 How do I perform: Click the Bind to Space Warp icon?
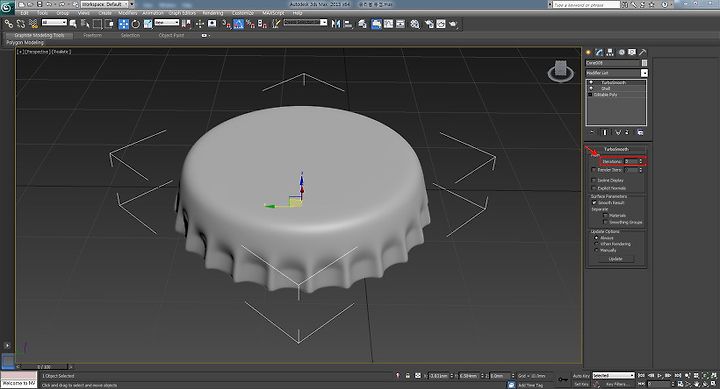click(x=33, y=23)
